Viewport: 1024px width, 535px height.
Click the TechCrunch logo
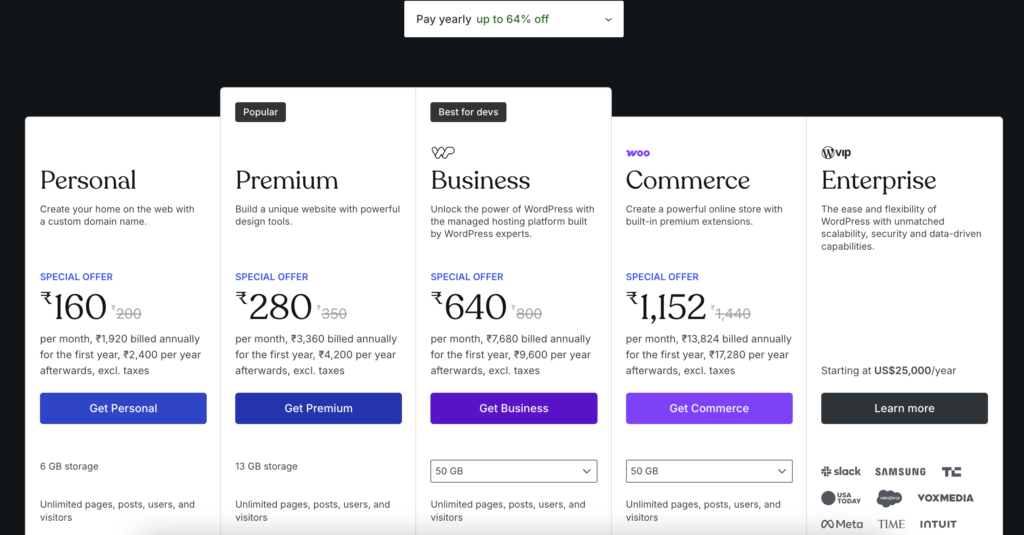coord(951,471)
